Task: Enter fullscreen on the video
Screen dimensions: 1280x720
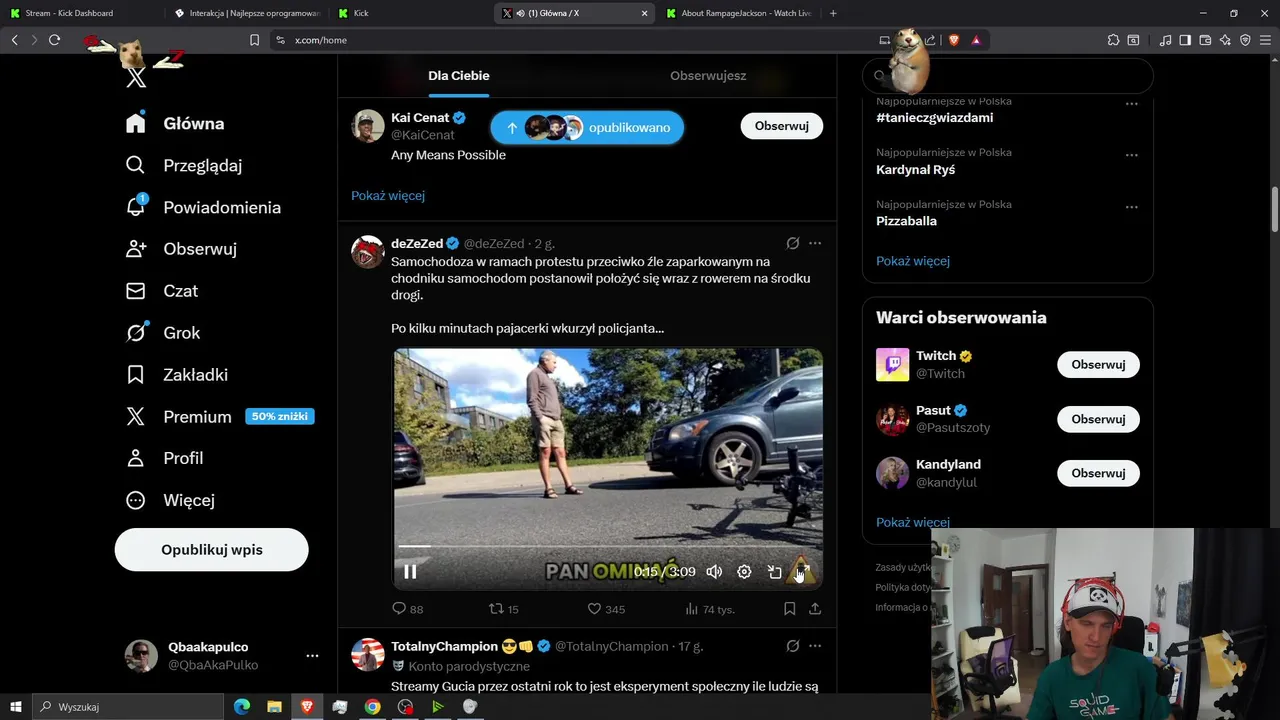Action: (x=803, y=572)
